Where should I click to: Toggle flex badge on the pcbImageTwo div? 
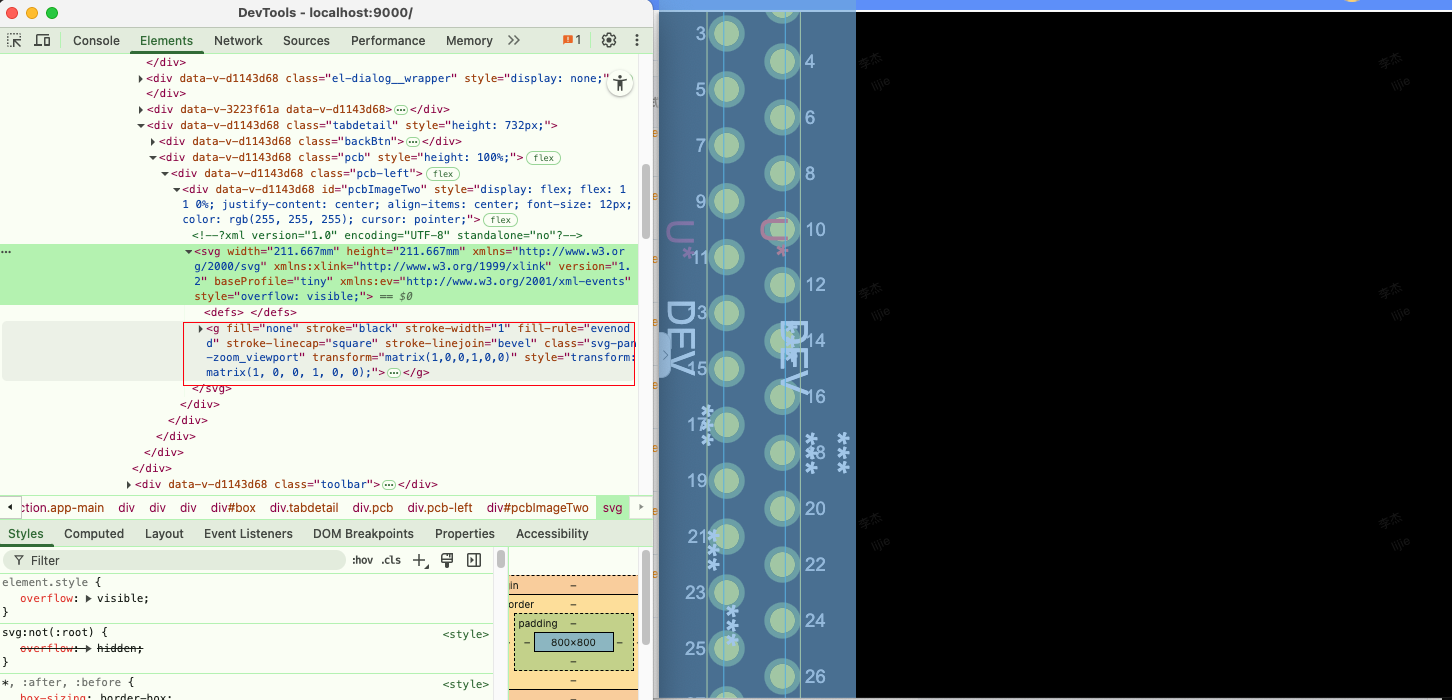point(500,220)
